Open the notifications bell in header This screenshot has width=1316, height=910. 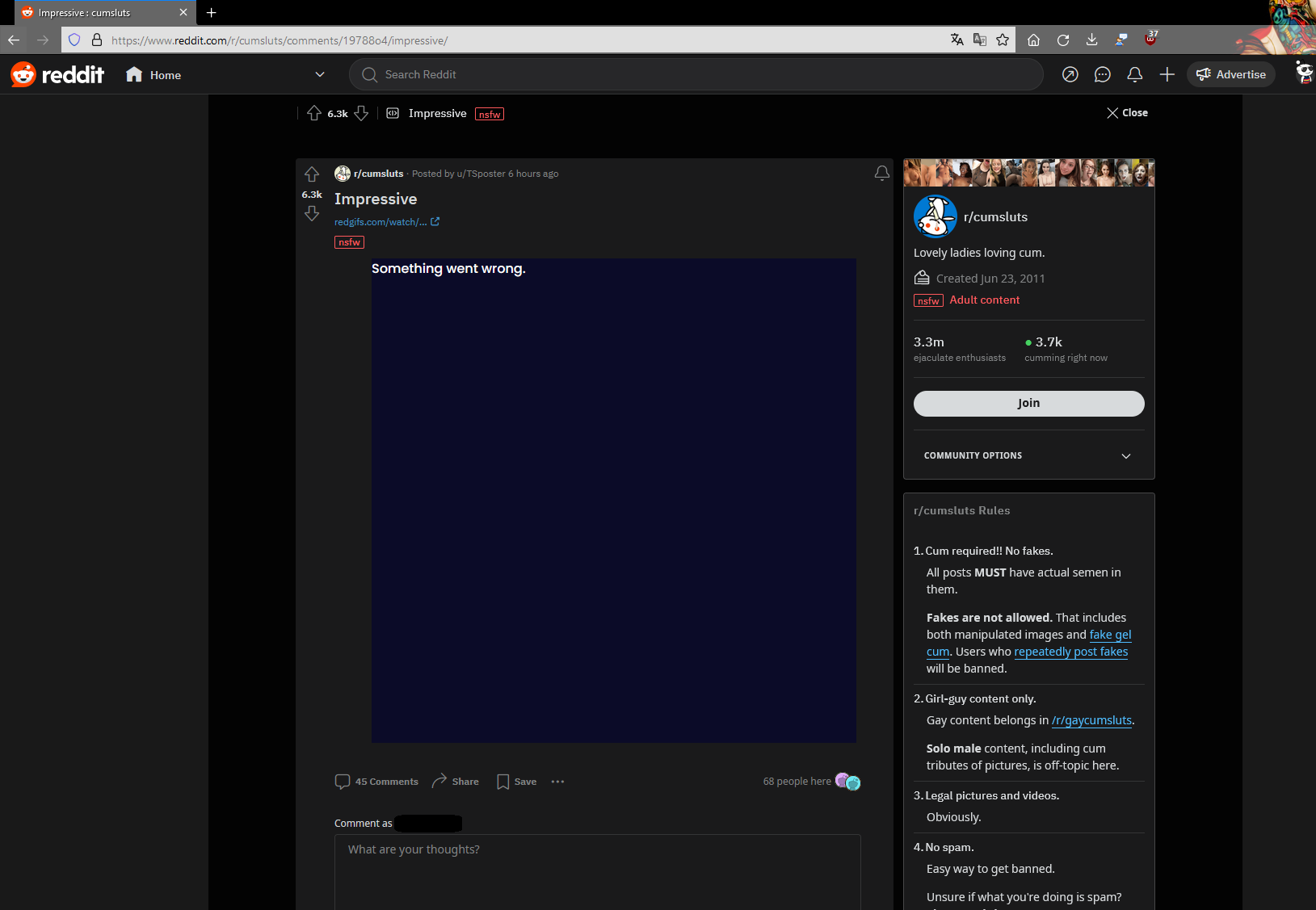(1134, 75)
